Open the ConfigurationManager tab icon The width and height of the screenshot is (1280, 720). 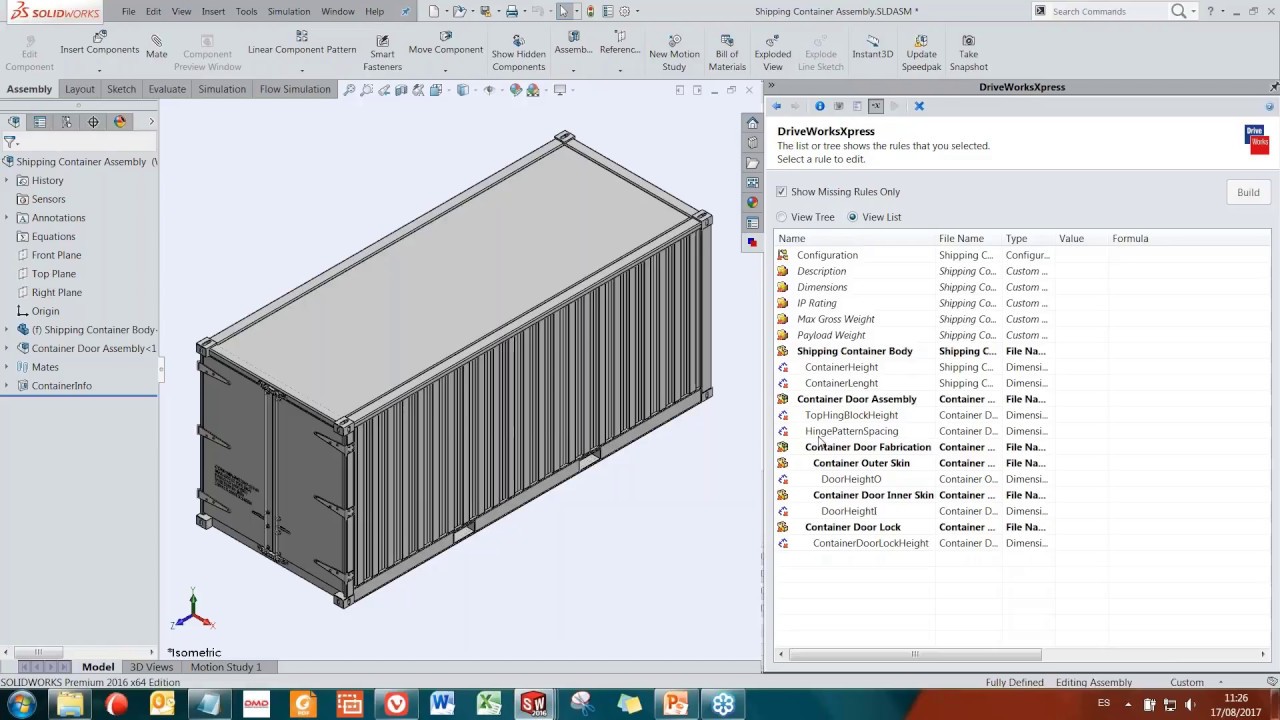click(x=66, y=122)
